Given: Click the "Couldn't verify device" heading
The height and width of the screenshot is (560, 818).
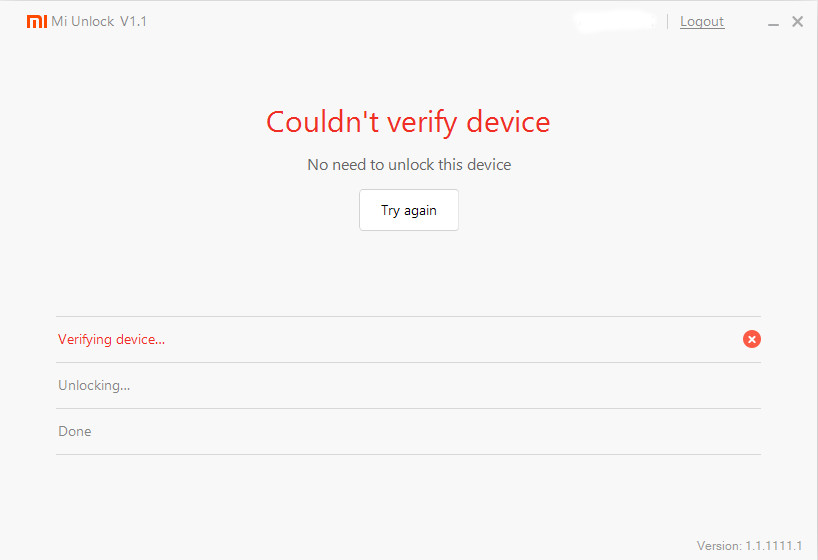Looking at the screenshot, I should (408, 122).
